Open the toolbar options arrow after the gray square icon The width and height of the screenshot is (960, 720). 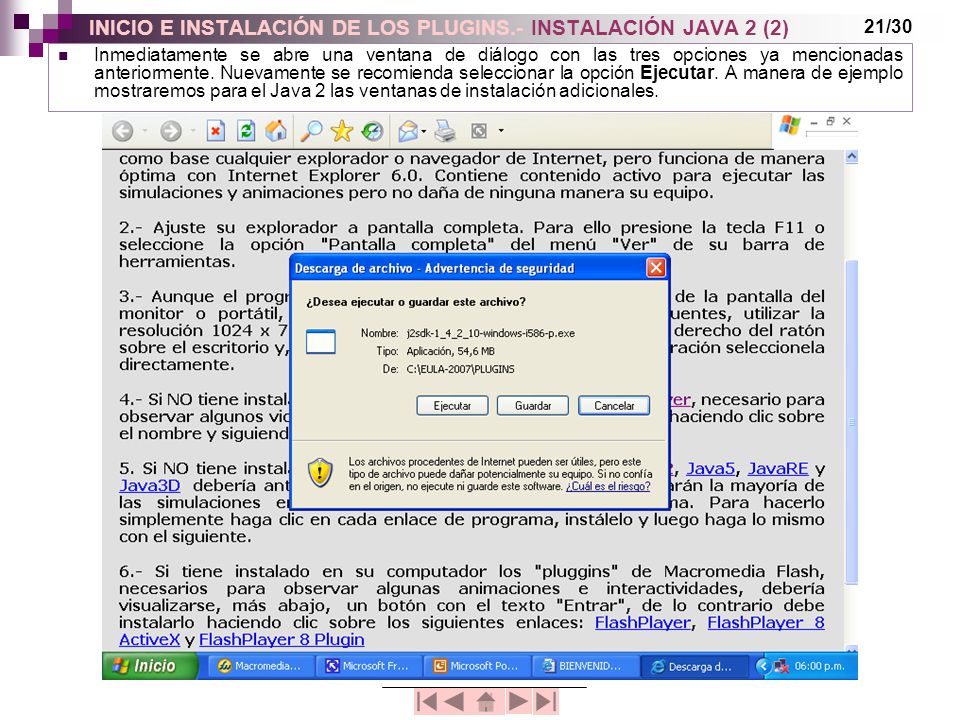(501, 130)
